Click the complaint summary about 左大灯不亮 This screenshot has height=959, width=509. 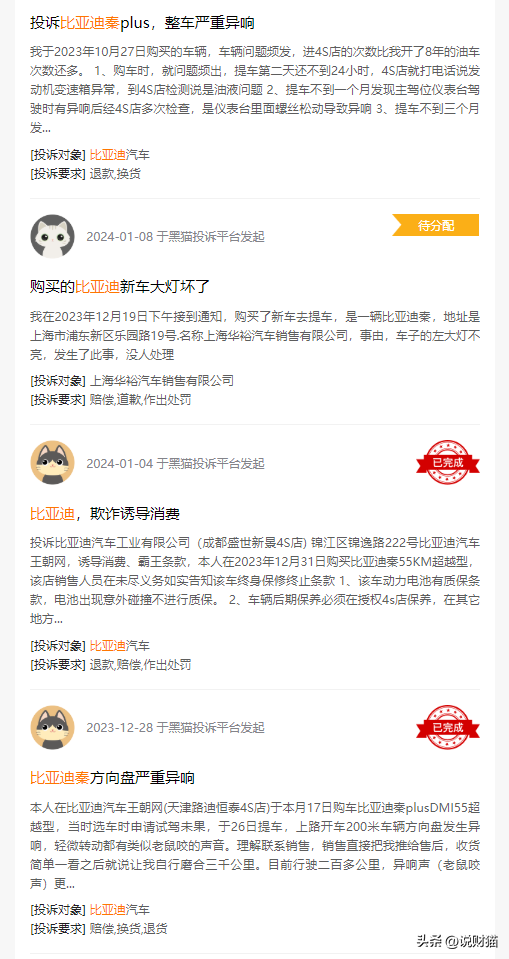(x=255, y=336)
